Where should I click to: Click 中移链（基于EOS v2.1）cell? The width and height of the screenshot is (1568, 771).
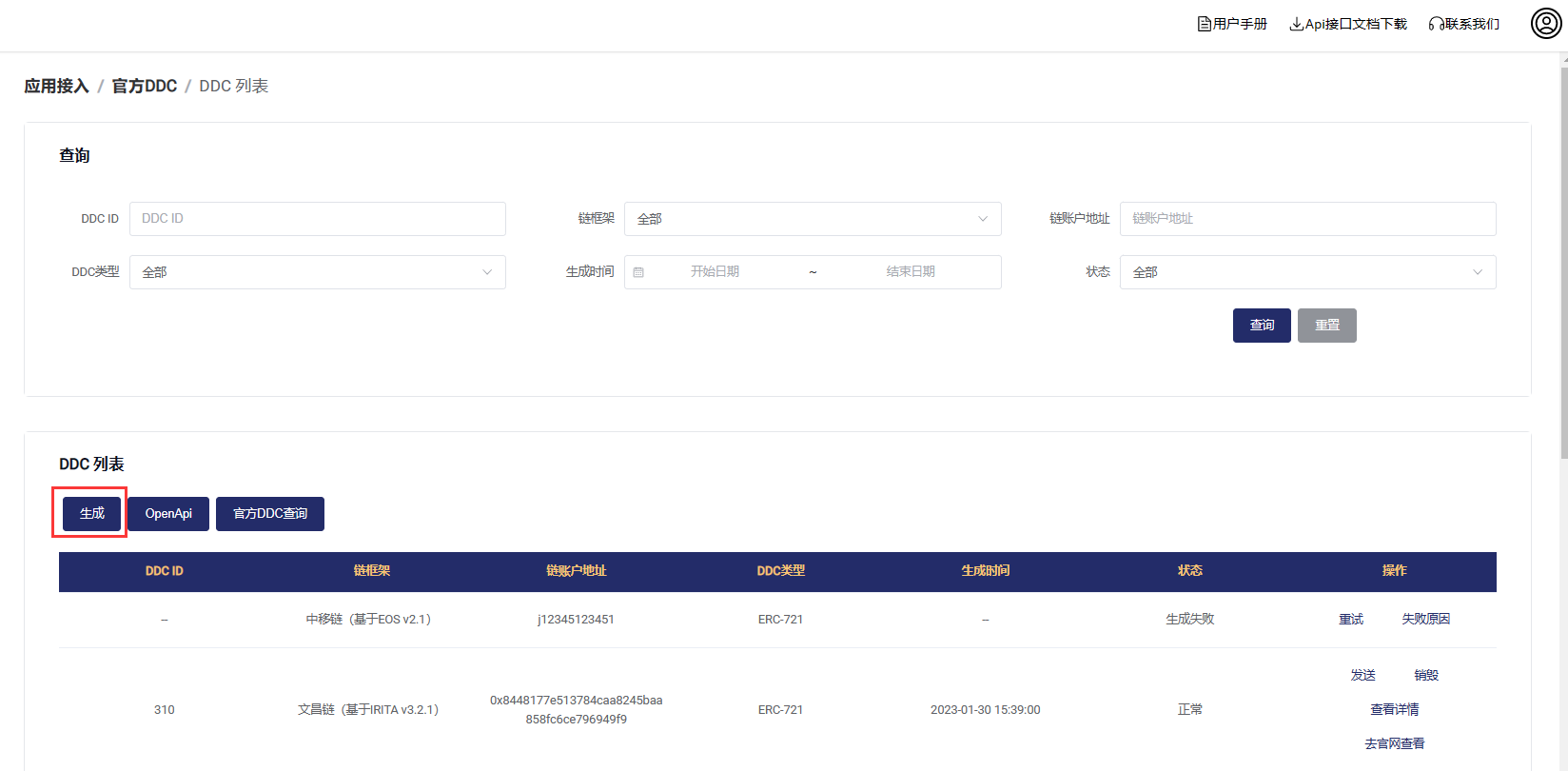369,620
